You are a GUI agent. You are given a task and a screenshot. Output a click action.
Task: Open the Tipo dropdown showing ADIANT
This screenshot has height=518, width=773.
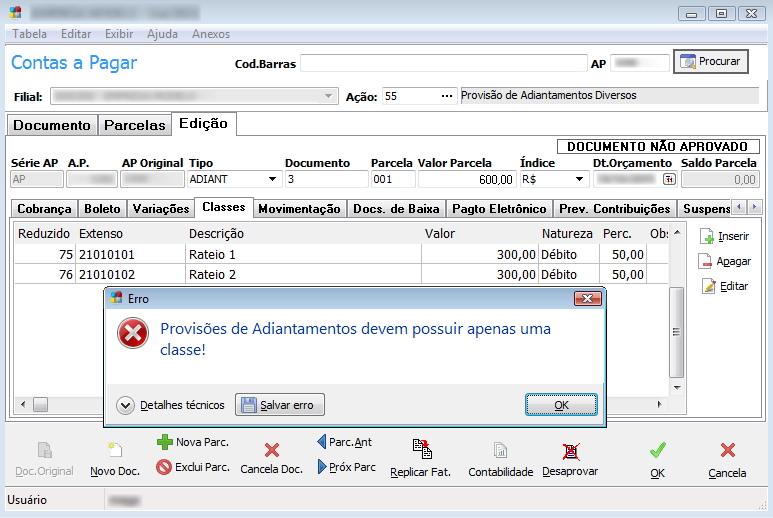(x=272, y=180)
